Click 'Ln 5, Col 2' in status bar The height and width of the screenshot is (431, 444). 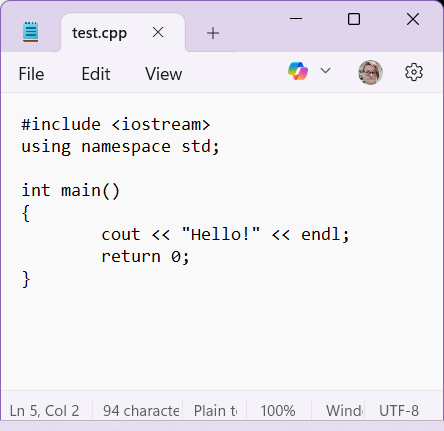[x=45, y=411]
